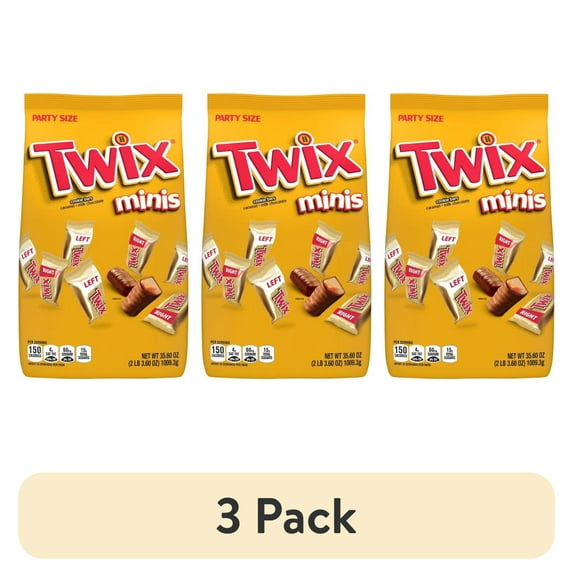Screen dimensions: 573x573
Task: Click the 150 calories icon on right bag
Action: click(x=401, y=353)
